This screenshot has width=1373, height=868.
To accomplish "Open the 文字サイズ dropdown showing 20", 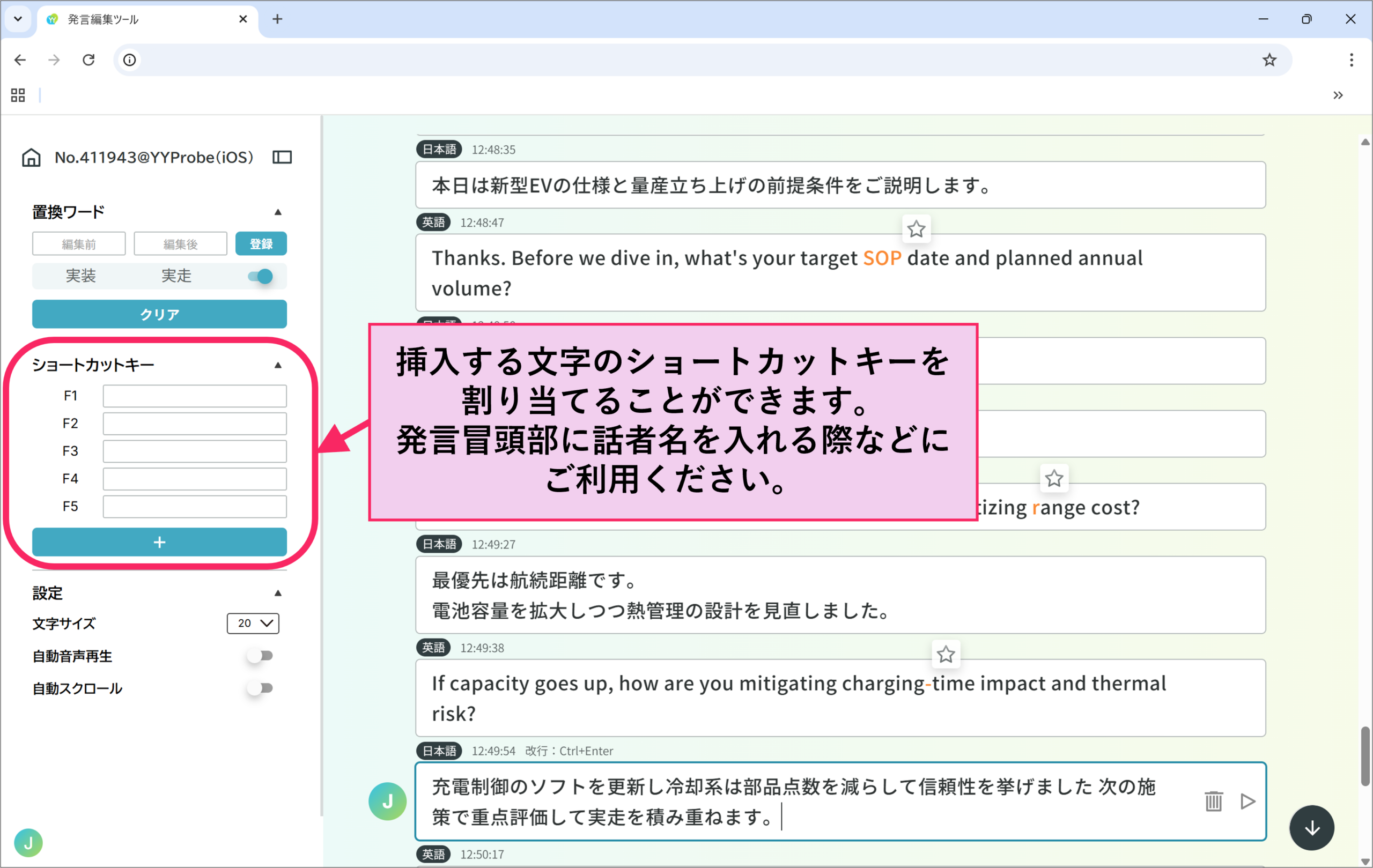I will (253, 624).
